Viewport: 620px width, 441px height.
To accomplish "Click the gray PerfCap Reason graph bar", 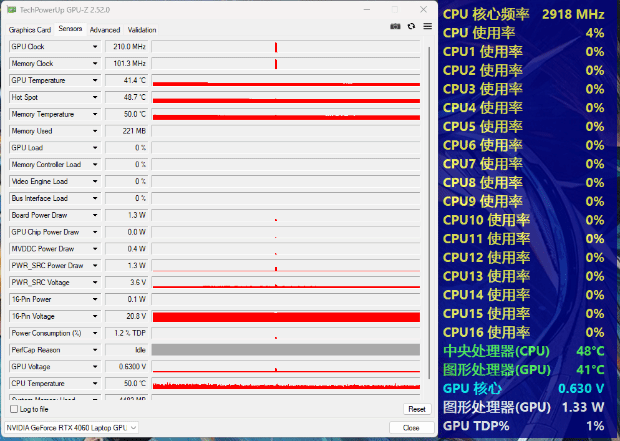I will [286, 350].
